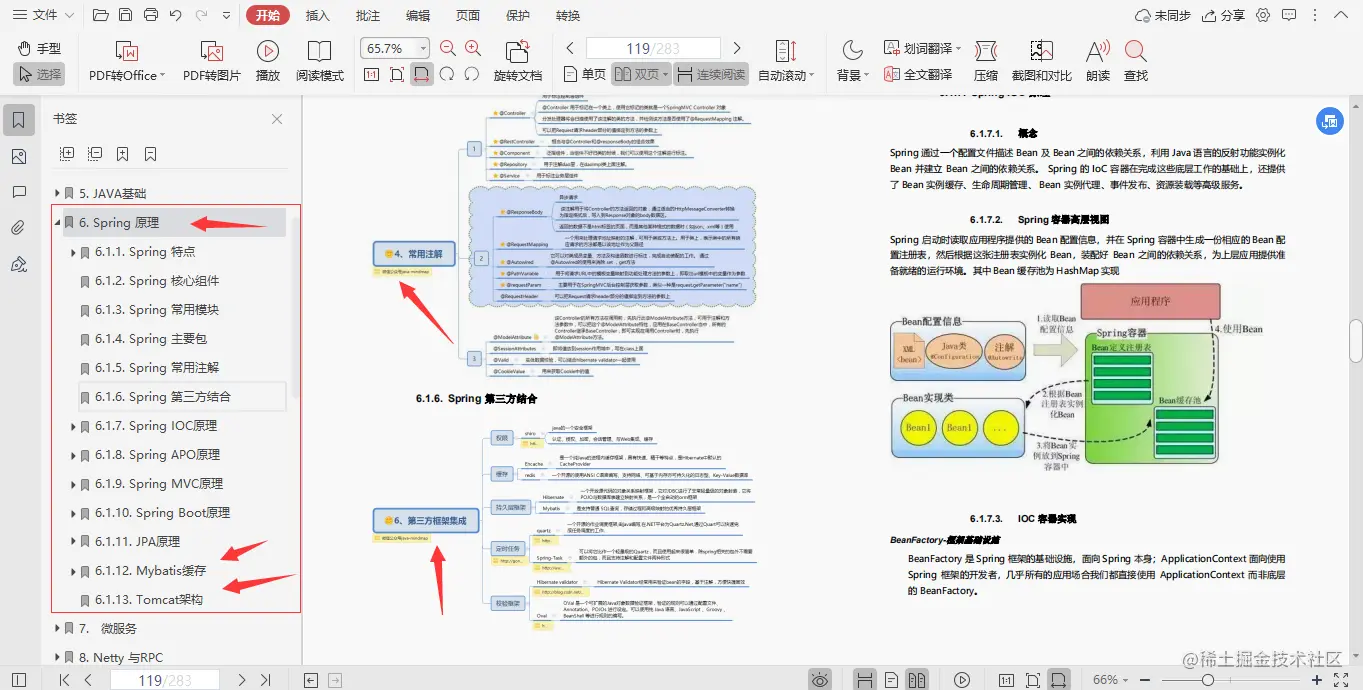1363x690 pixels.
Task: Open attachments panel in left sidebar
Action: [18, 228]
